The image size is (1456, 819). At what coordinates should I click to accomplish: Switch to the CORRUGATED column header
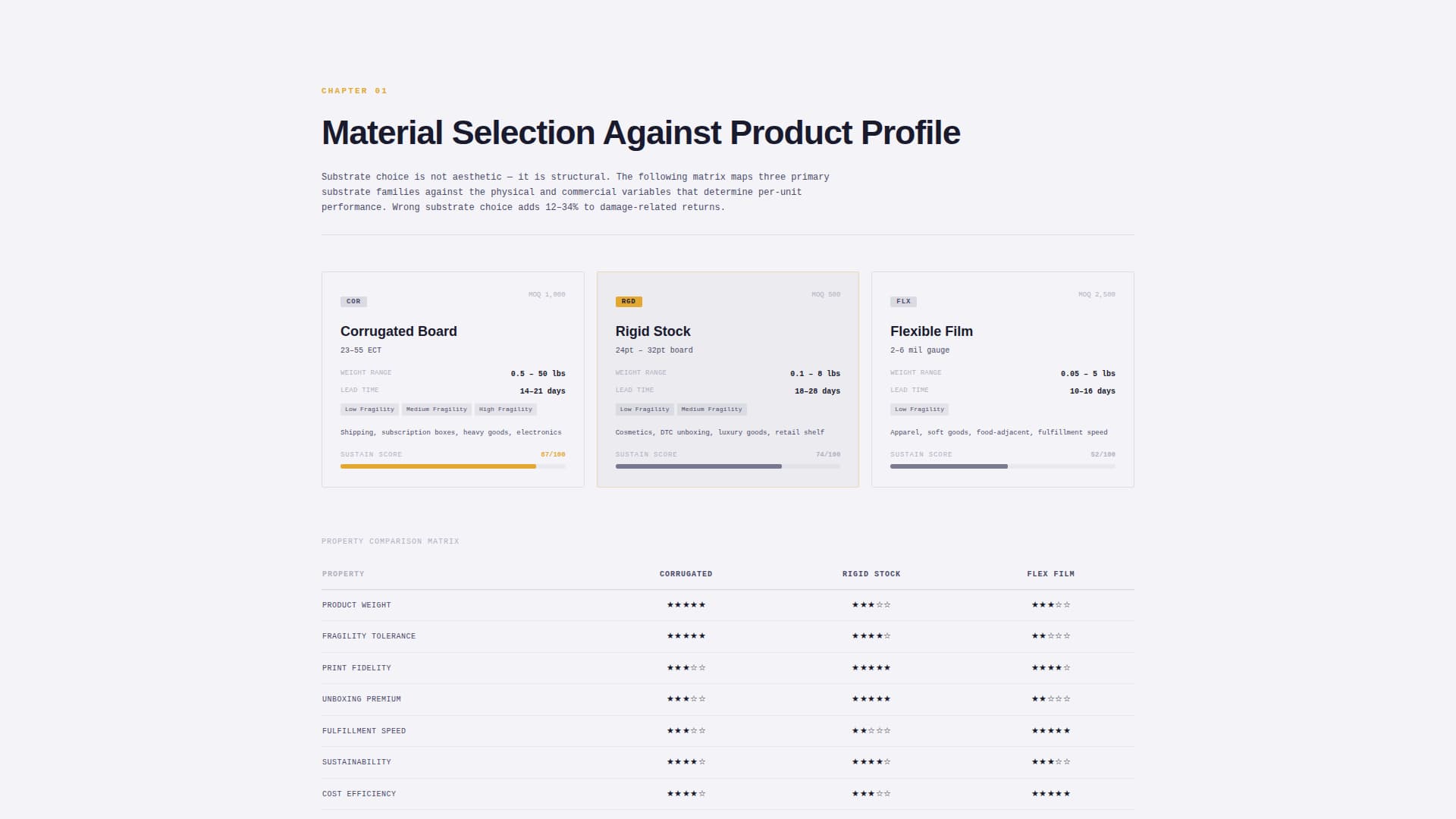click(x=686, y=574)
